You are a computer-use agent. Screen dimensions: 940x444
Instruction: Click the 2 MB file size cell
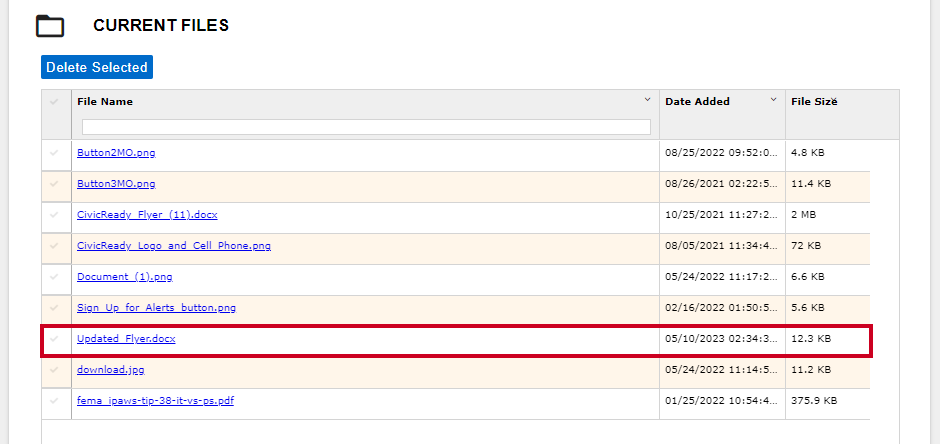[803, 215]
